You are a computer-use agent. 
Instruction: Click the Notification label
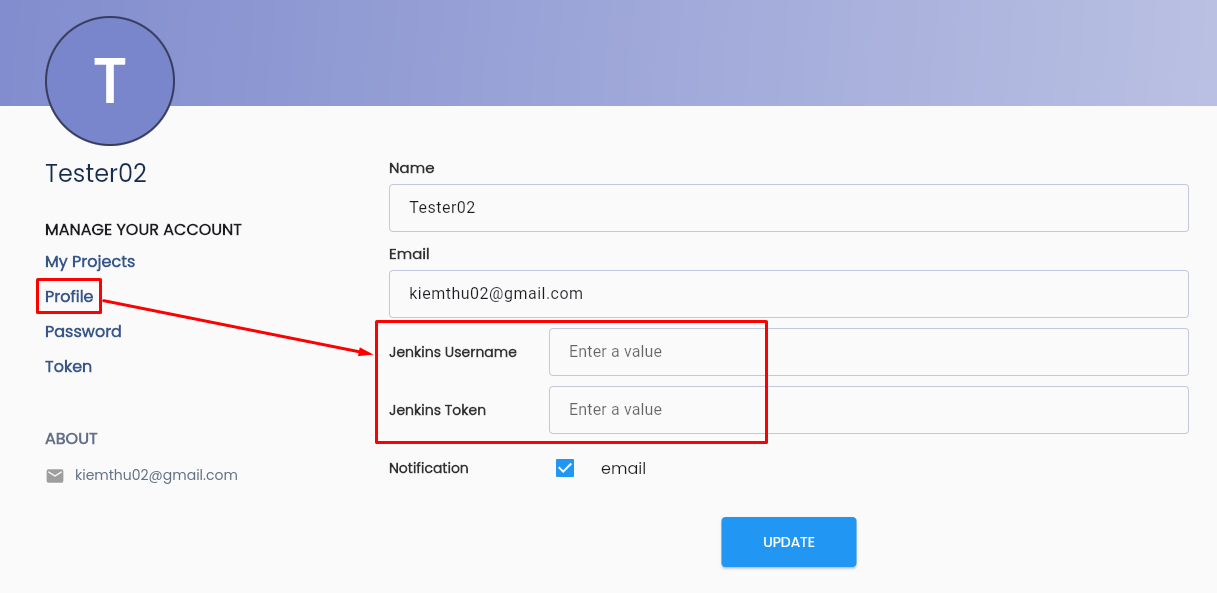(x=429, y=468)
